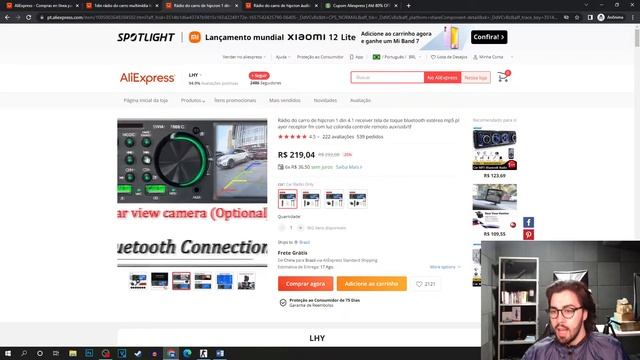Reload the page with refresh icon
Viewport: 640px width, 360px height.
[x=29, y=17]
